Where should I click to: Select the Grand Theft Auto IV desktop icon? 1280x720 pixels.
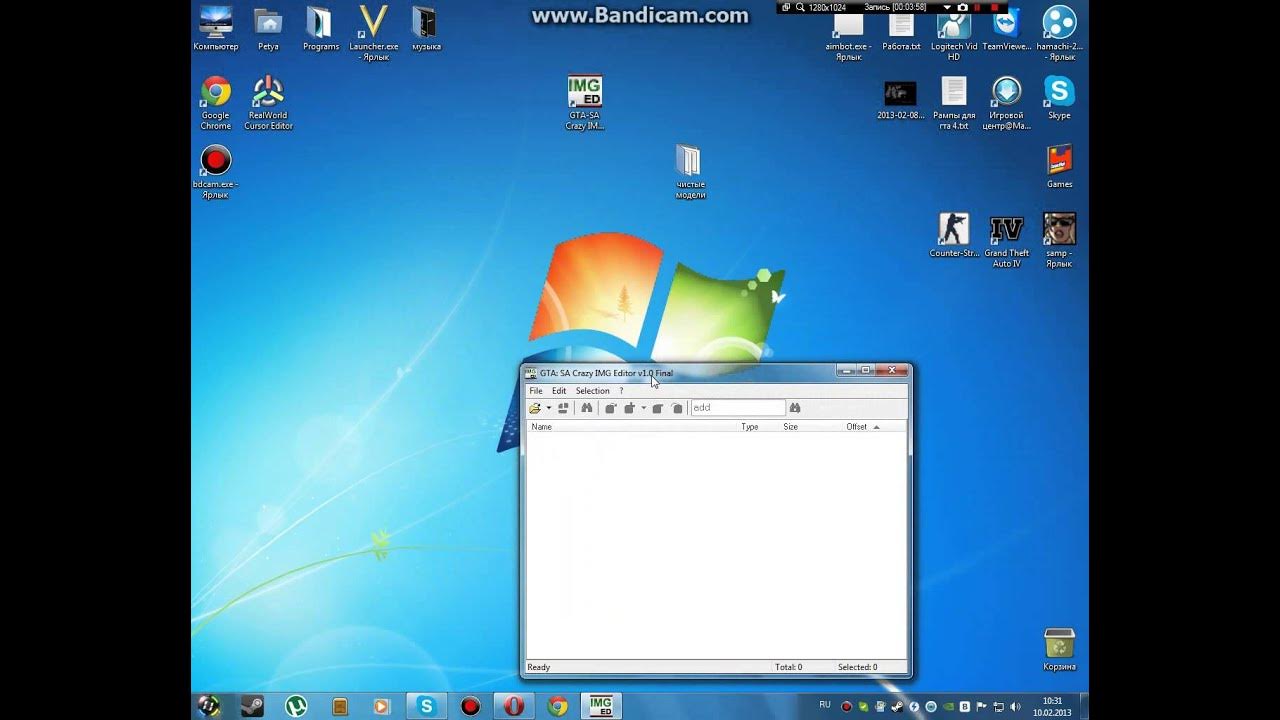pyautogui.click(x=1006, y=241)
